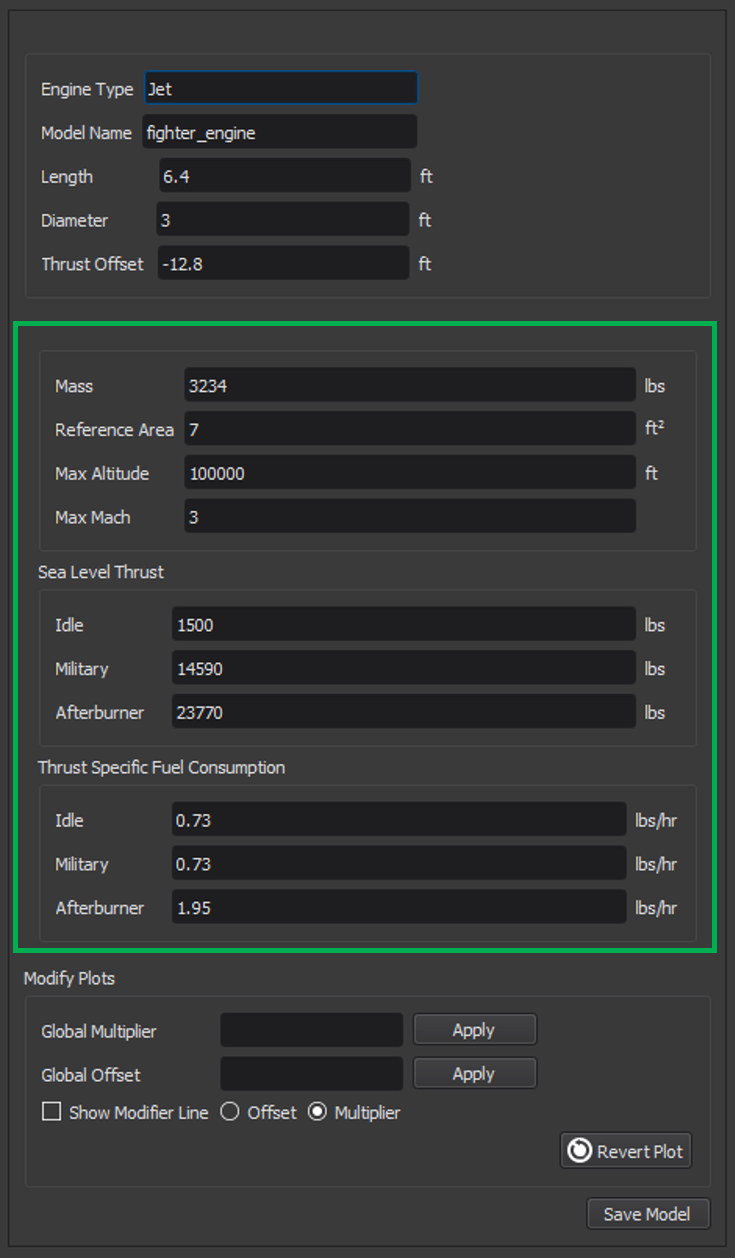
Task: Click the Reference Area input
Action: (x=410, y=429)
